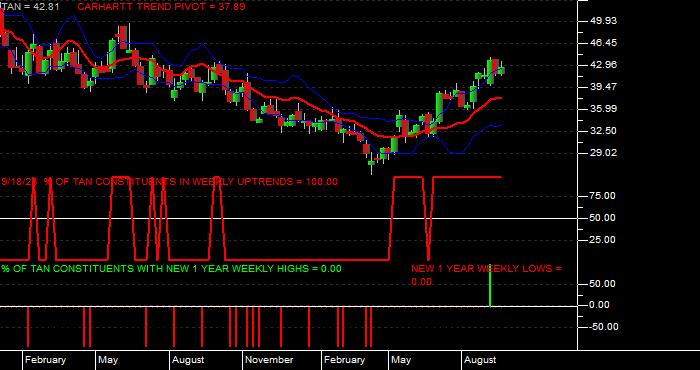700x370 pixels.
Task: Click November label on time axis
Action: 269,360
